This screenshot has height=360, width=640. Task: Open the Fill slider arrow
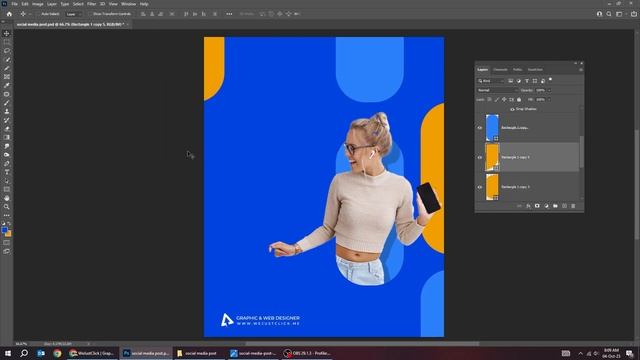tap(549, 100)
